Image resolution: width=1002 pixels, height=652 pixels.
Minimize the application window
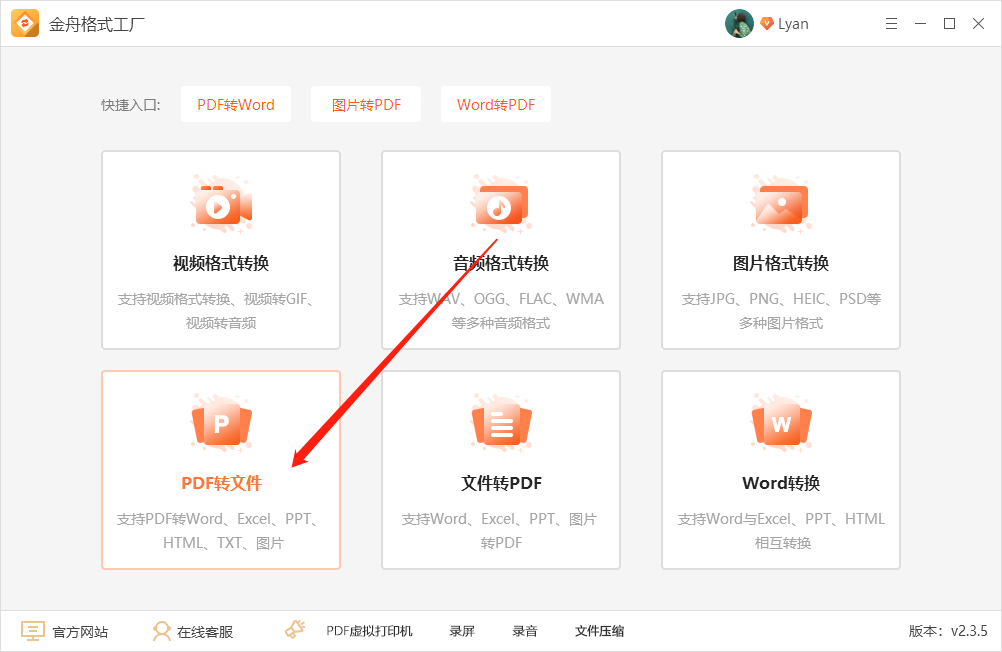[920, 24]
